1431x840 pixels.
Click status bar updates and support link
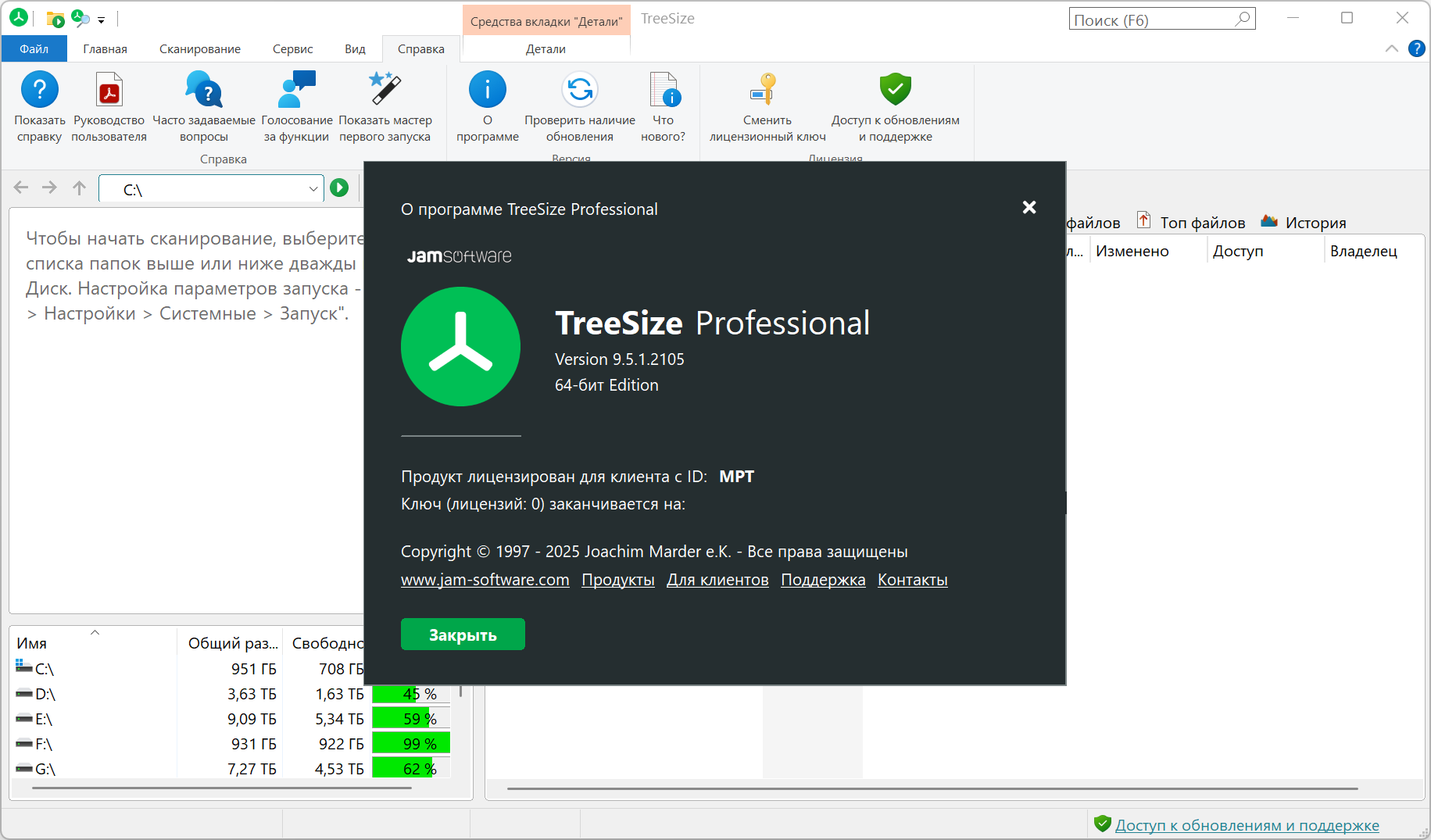point(1247,825)
